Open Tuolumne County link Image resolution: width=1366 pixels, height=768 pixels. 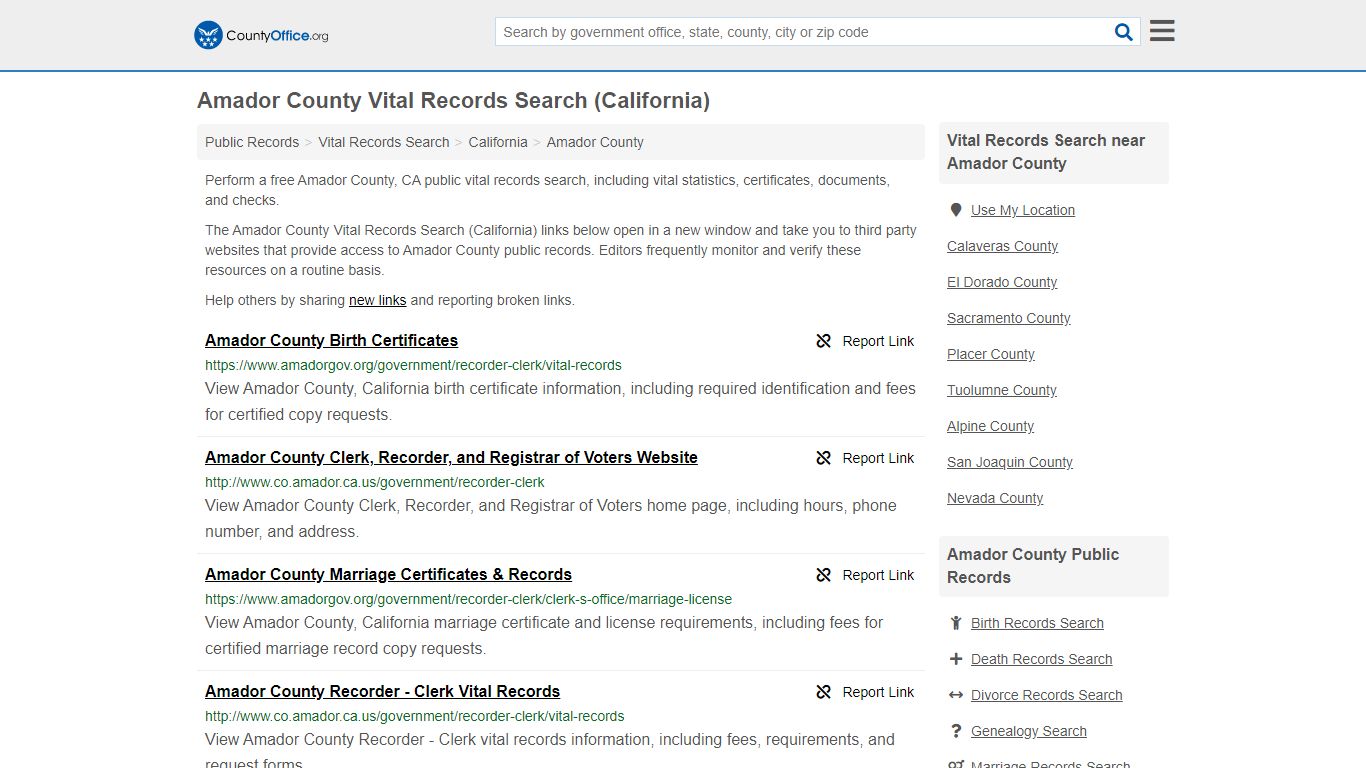(x=1002, y=390)
